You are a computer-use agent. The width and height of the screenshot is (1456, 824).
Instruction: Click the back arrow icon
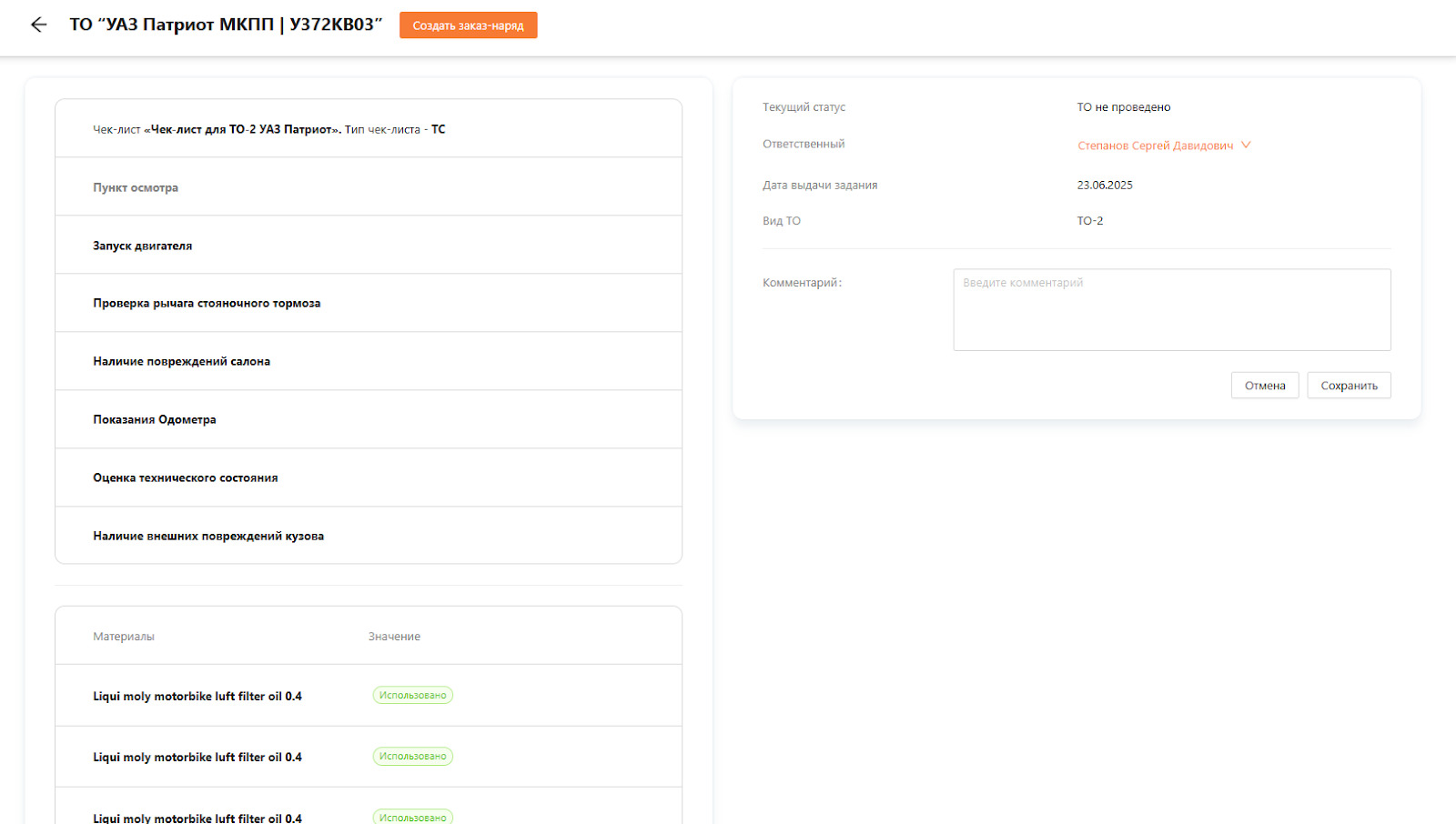38,25
